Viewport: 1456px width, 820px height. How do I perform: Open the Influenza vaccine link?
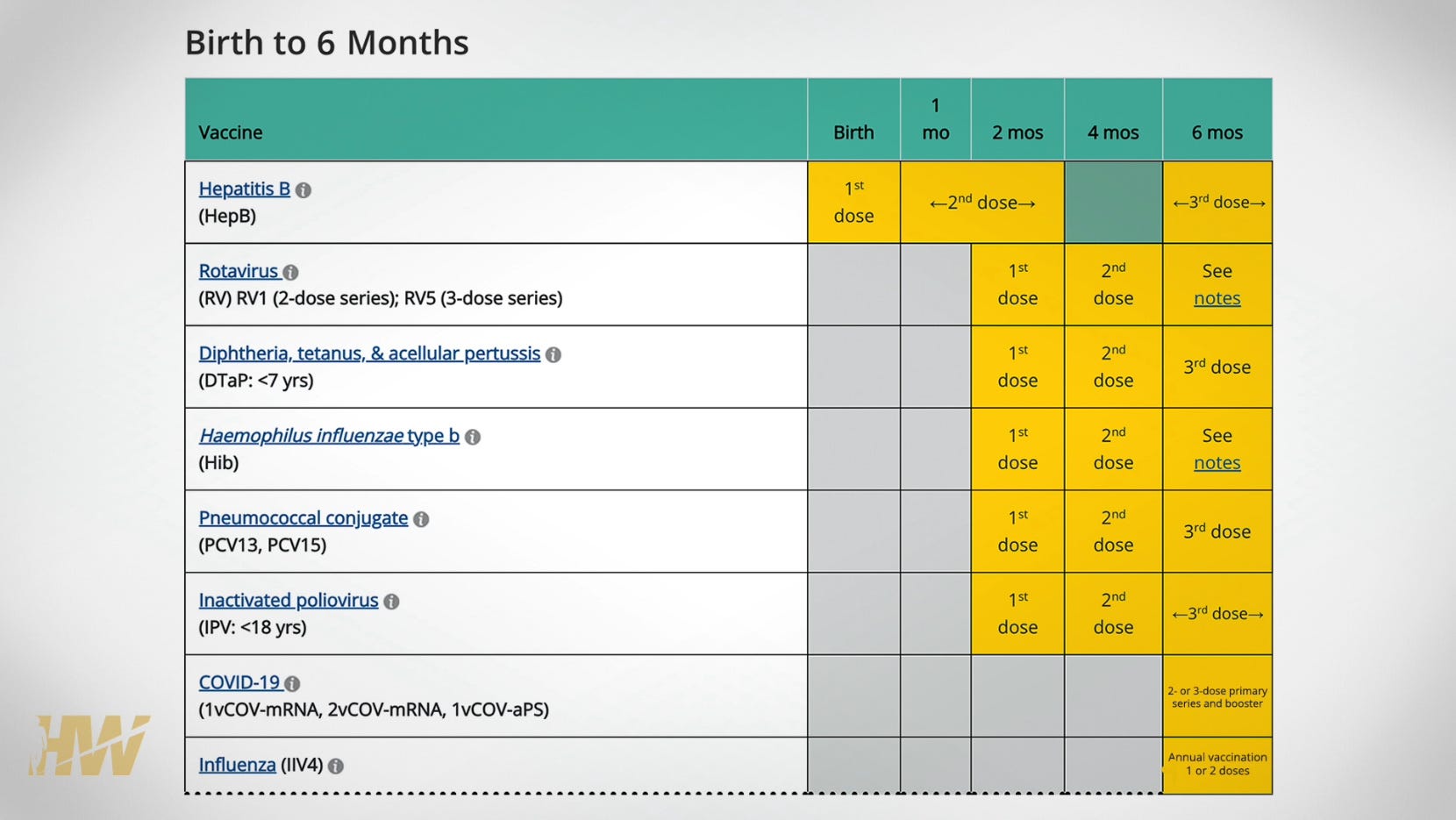237,765
